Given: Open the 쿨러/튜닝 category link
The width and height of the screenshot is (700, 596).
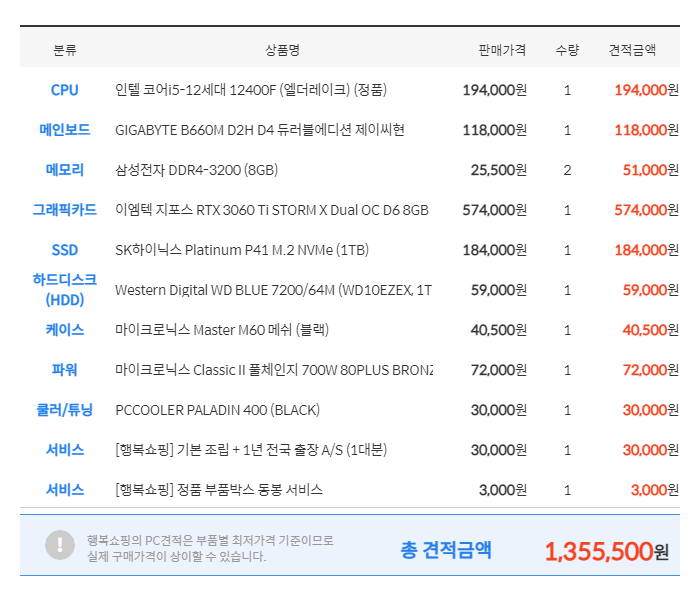Looking at the screenshot, I should click(65, 410).
